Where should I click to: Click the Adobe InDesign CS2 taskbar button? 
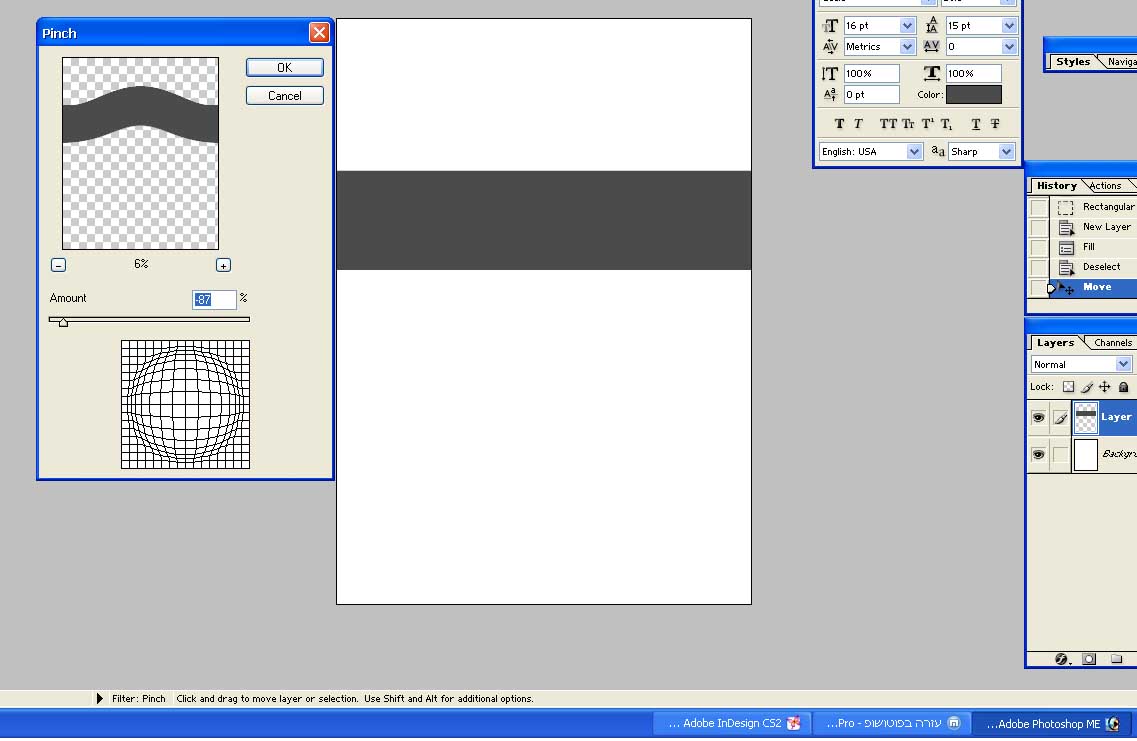734,723
